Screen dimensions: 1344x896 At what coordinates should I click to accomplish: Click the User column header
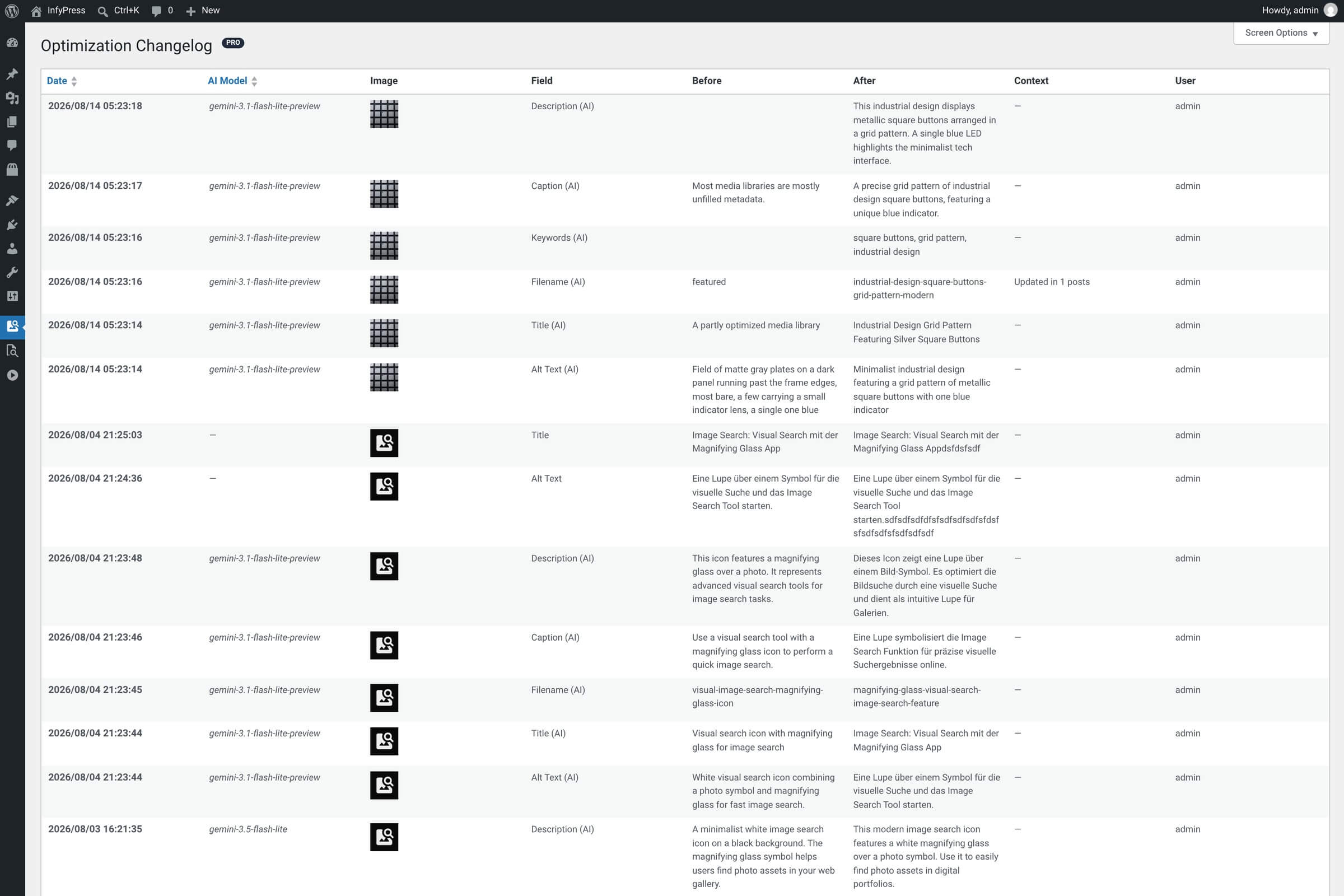click(x=1185, y=81)
